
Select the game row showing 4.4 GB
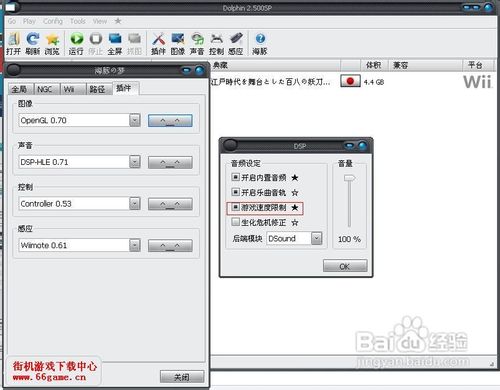coord(353,82)
